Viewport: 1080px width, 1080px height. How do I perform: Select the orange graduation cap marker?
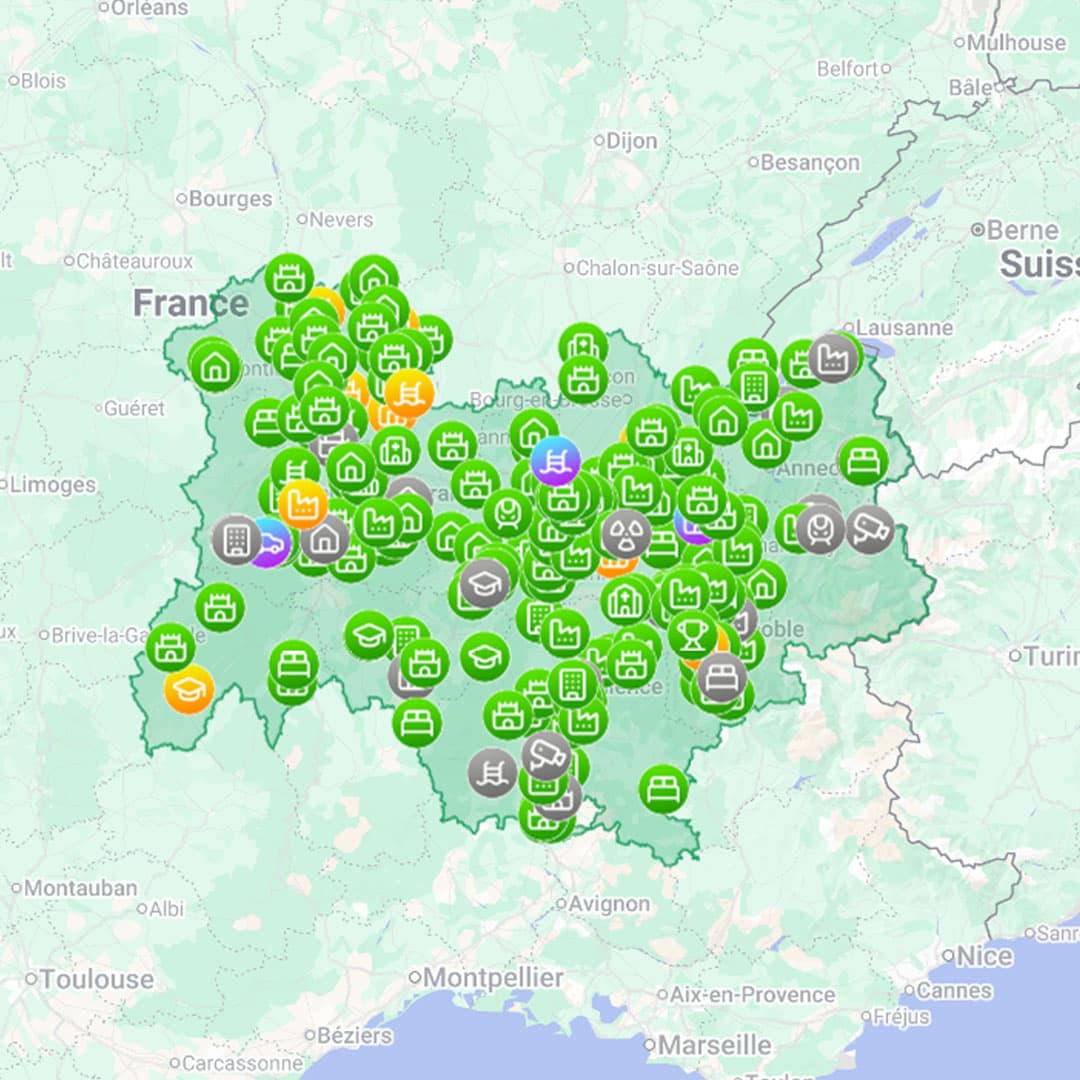pos(188,689)
